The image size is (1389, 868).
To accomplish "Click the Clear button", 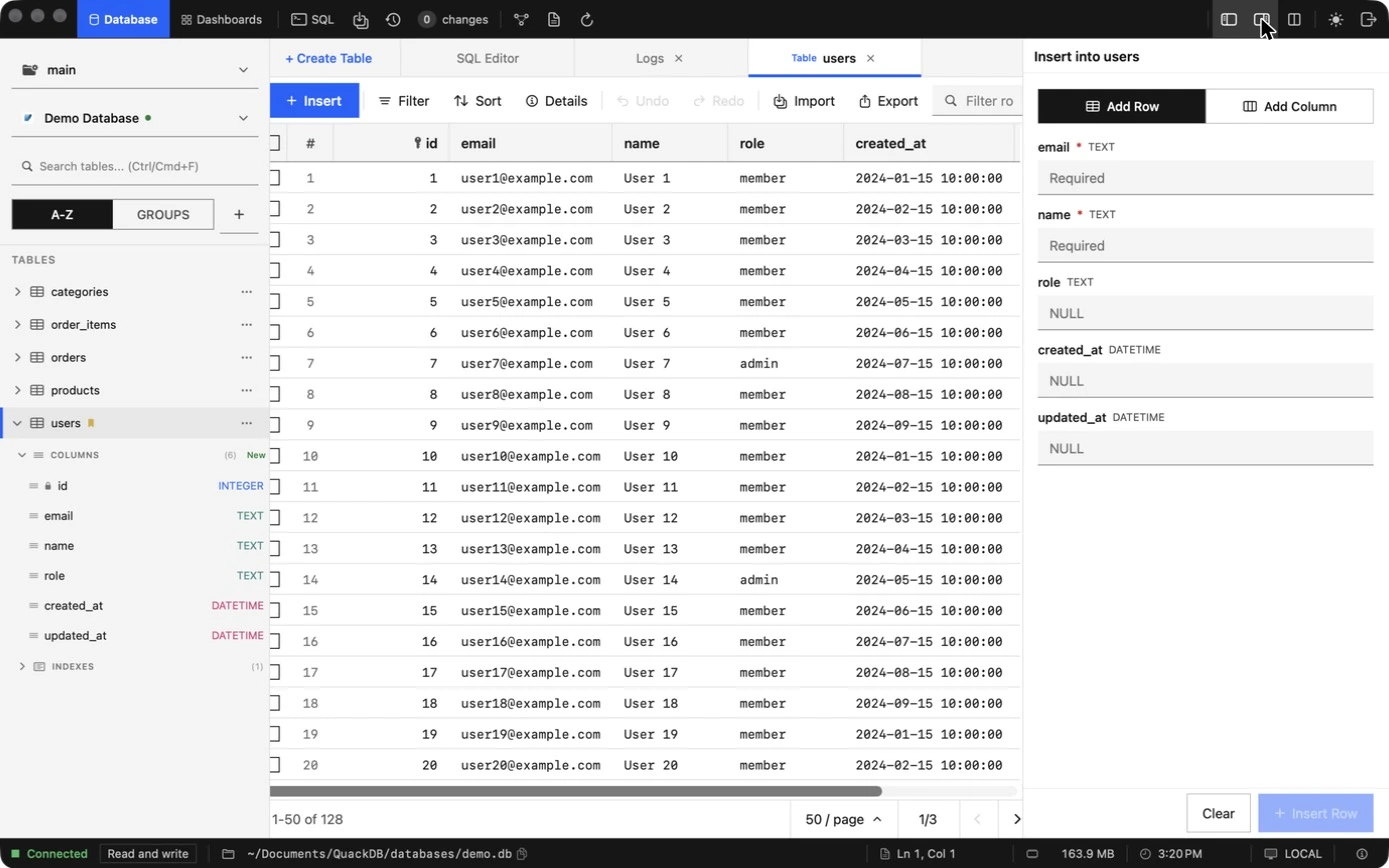I will 1218,813.
